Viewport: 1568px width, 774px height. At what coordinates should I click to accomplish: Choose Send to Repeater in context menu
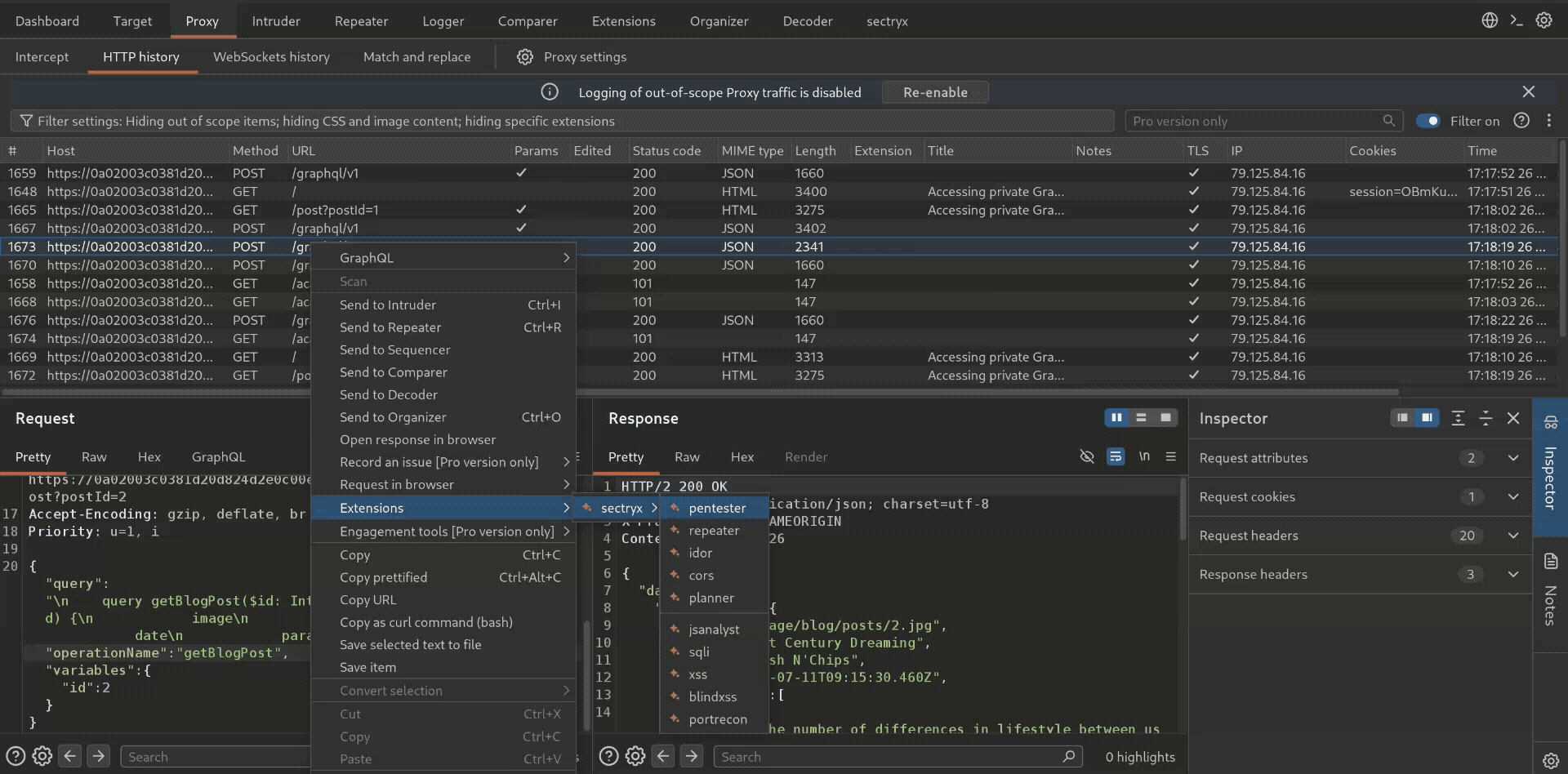[x=443, y=327]
